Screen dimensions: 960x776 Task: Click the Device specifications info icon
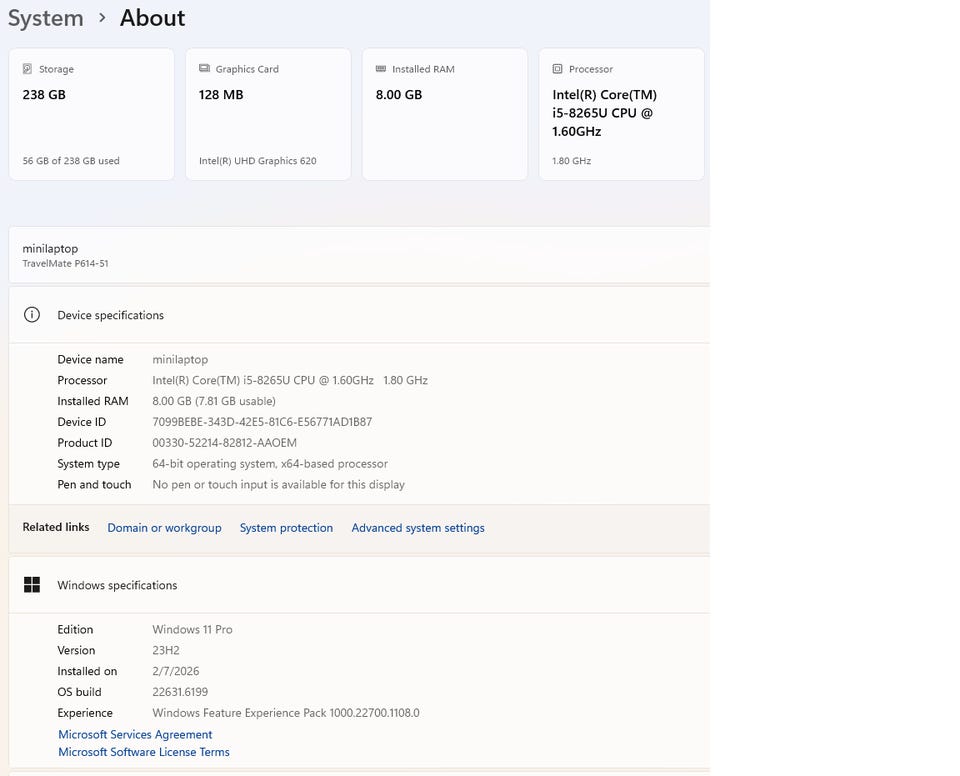pos(32,315)
